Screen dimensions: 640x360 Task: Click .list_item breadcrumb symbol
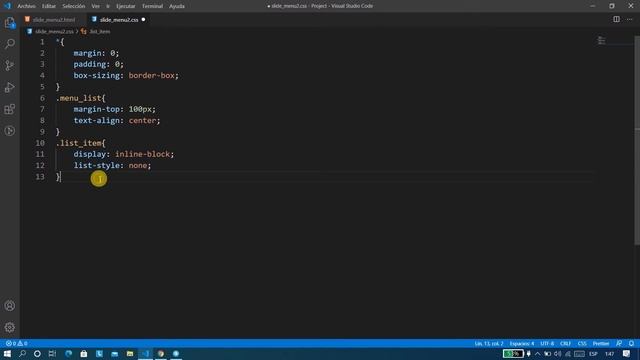pos(100,31)
